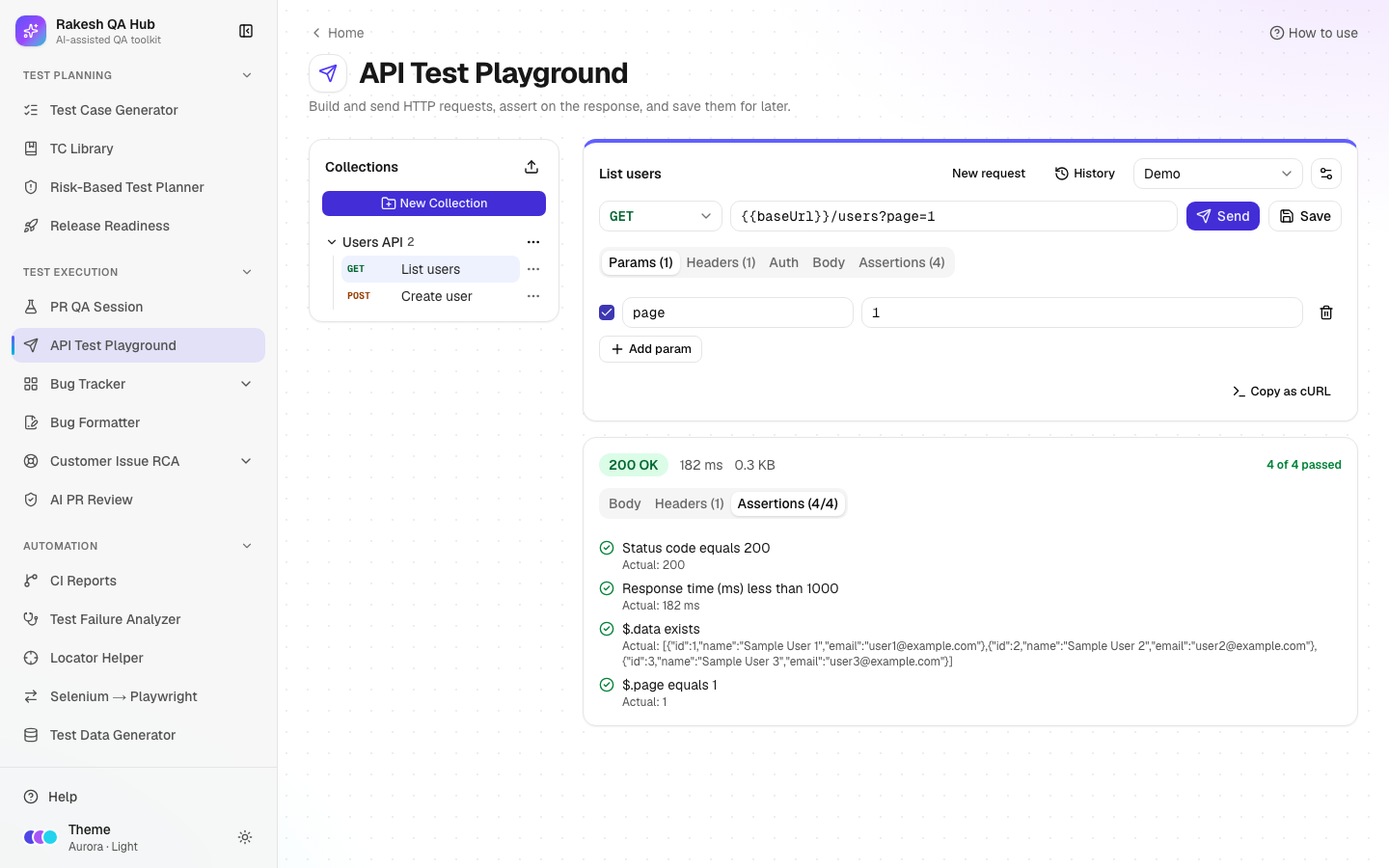Screen dimensions: 1389x868
Task: Open TC Library in the sidebar
Action: [138, 149]
